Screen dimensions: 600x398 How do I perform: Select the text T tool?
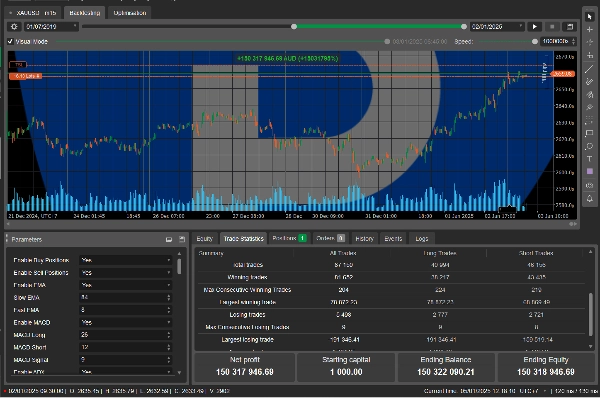coord(590,159)
